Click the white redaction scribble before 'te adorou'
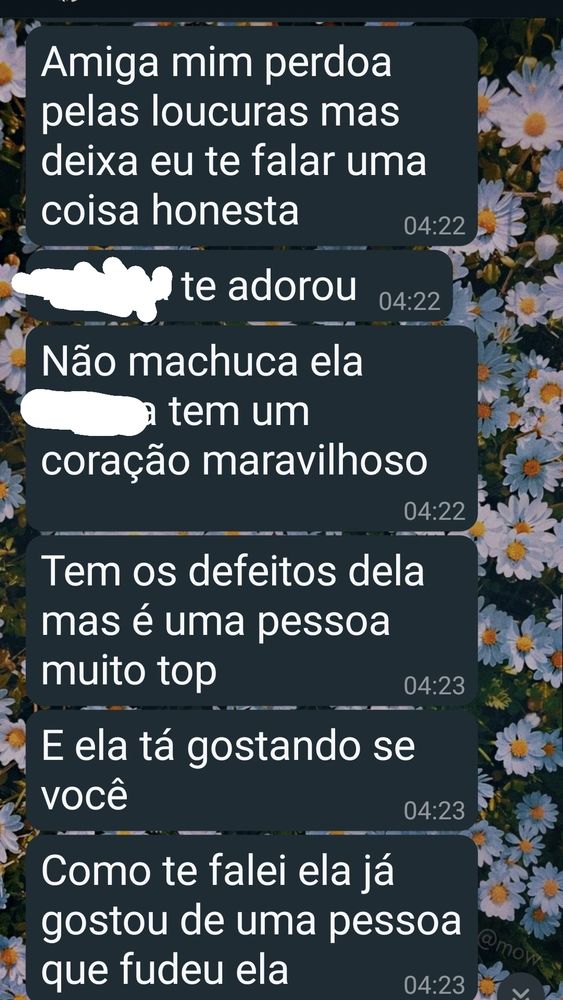The image size is (563, 1000). click(93, 288)
